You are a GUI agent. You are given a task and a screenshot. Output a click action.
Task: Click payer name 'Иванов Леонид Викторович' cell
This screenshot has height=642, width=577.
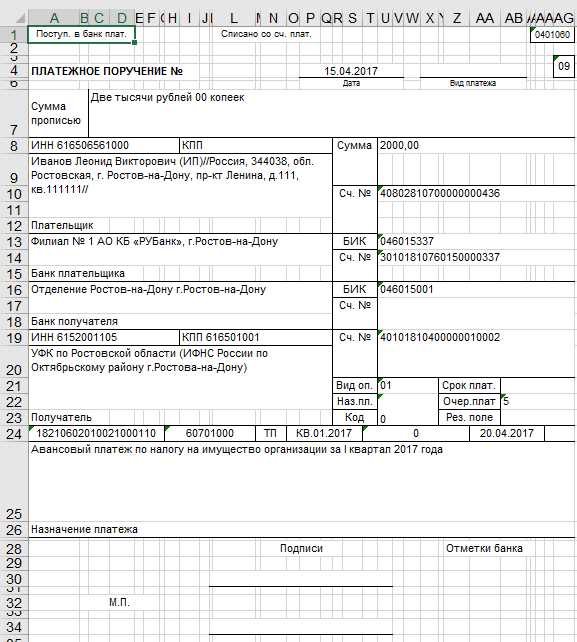tap(180, 185)
